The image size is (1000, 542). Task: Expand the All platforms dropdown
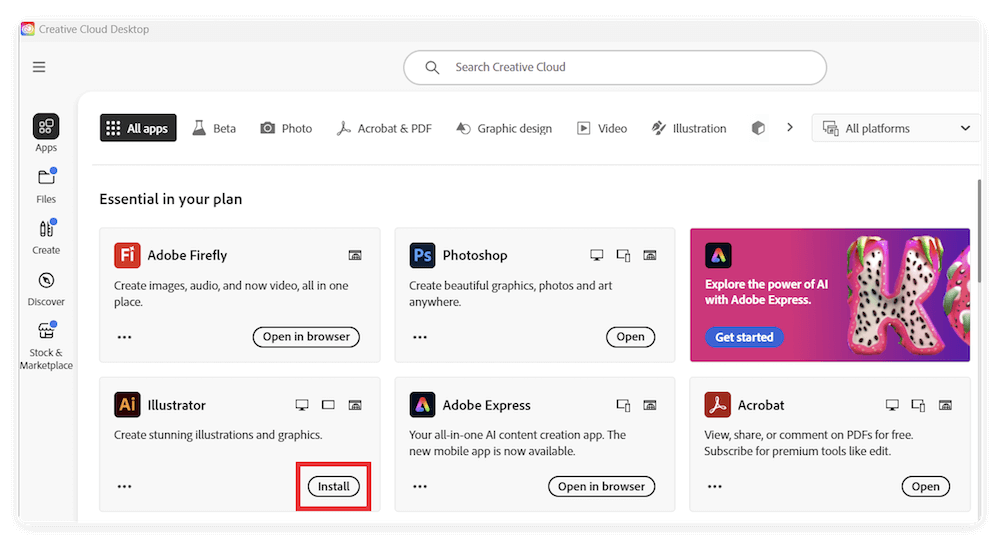[896, 128]
